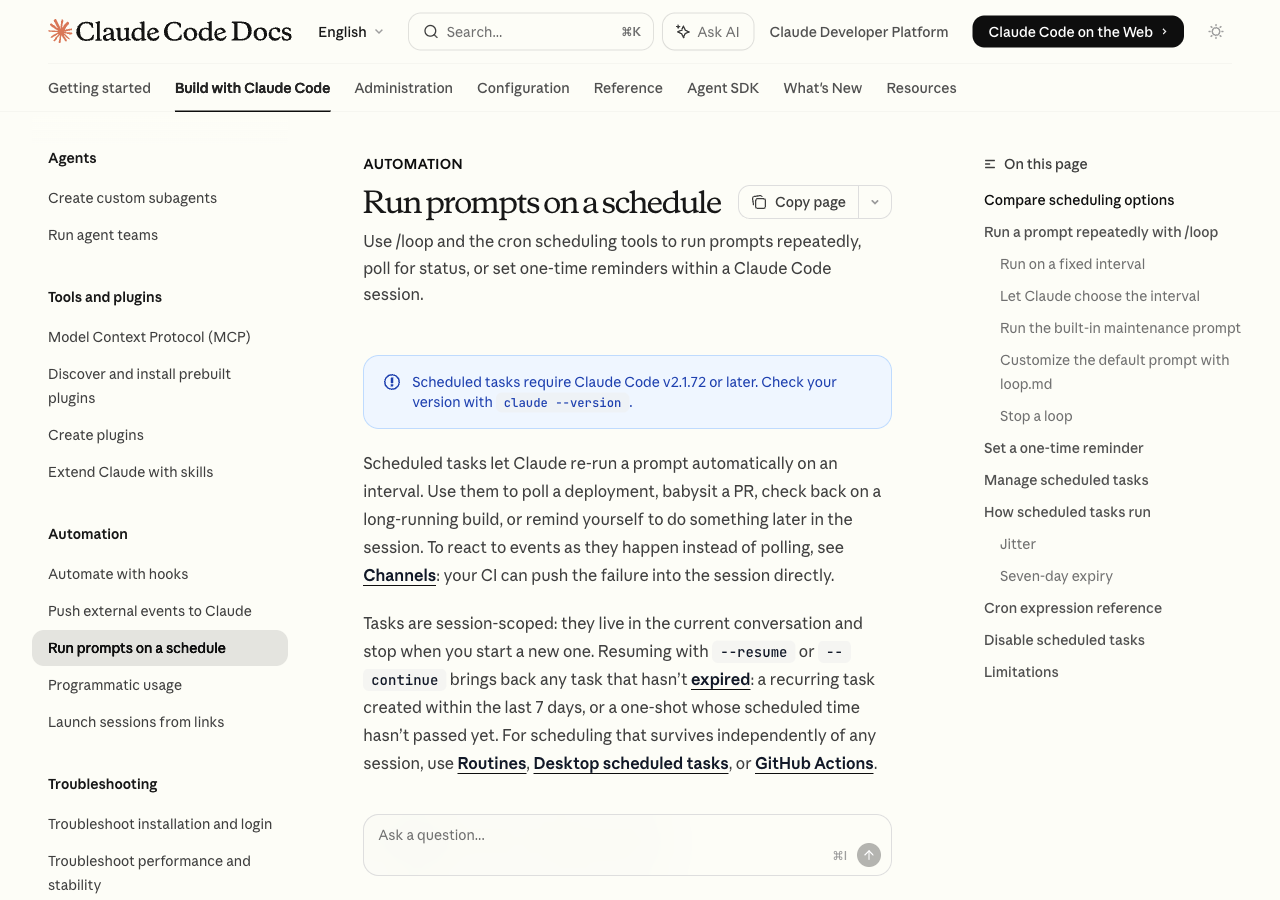This screenshot has width=1280, height=900.
Task: Open Launch sessions from links page
Action: click(136, 722)
